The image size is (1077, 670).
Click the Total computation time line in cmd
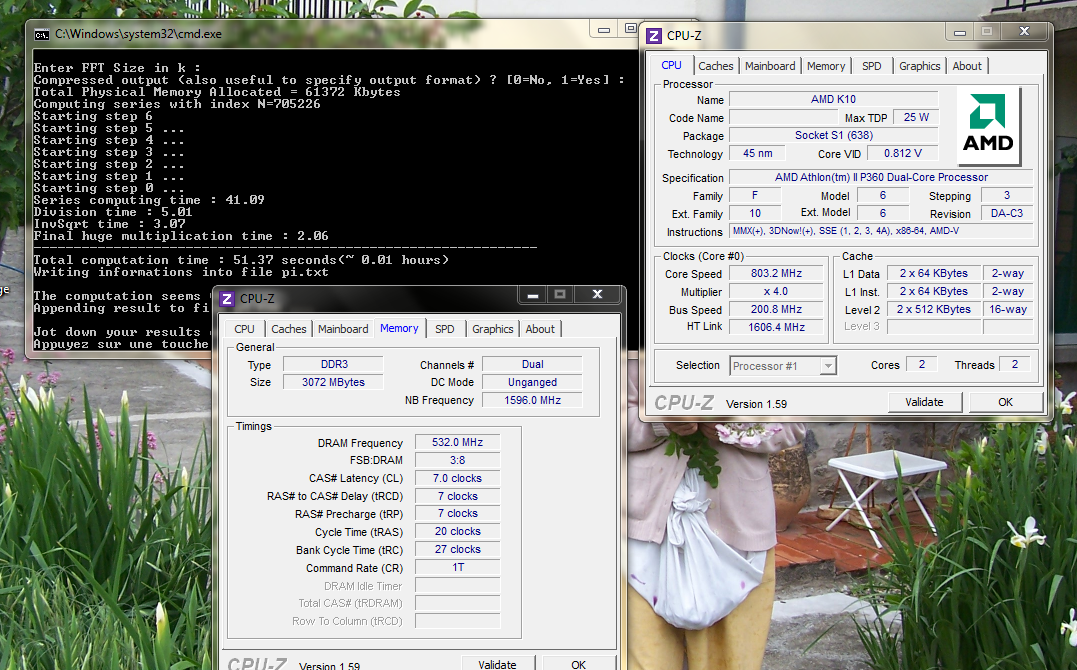(241, 260)
